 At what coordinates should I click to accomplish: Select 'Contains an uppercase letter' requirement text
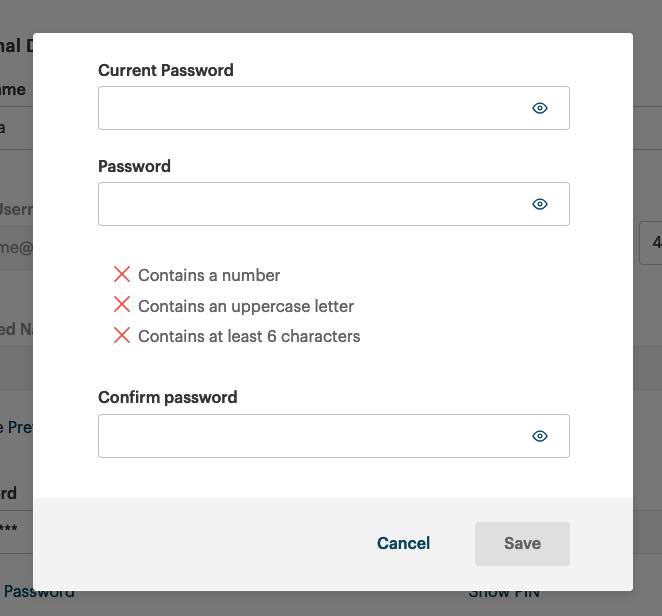coord(246,306)
